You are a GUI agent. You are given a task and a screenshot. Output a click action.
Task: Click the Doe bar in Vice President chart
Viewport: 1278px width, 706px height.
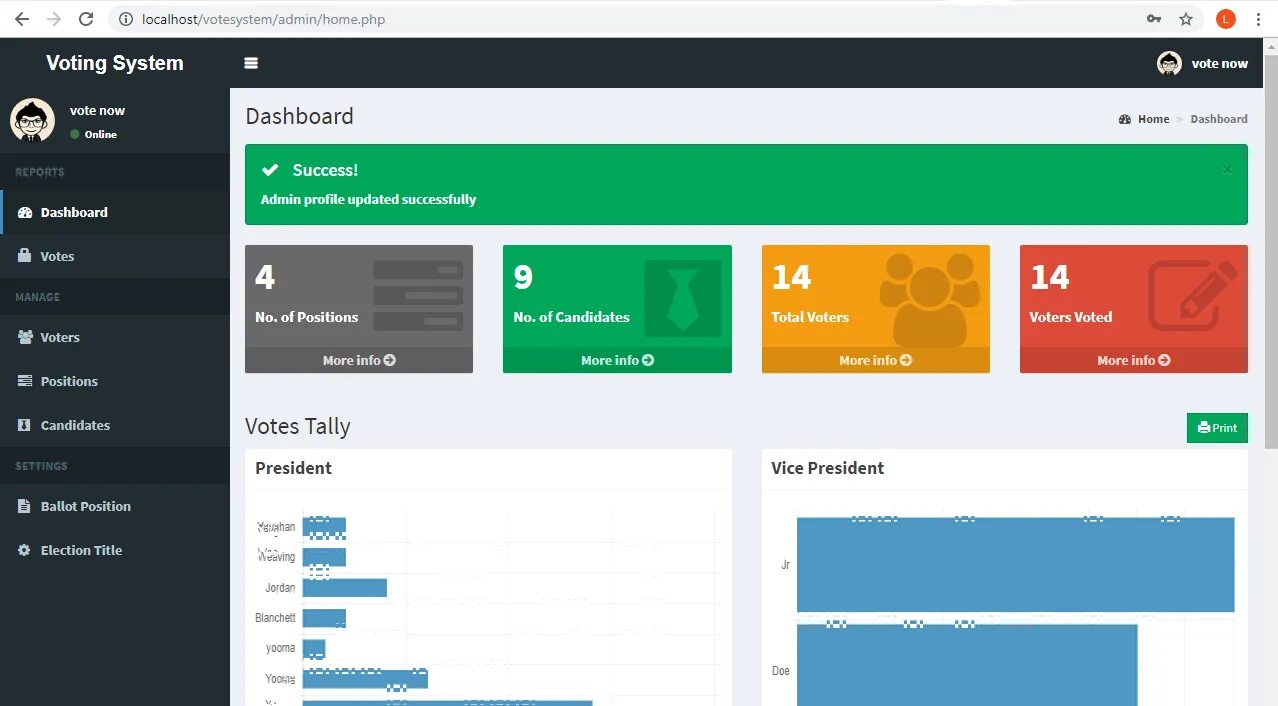pyautogui.click(x=967, y=665)
